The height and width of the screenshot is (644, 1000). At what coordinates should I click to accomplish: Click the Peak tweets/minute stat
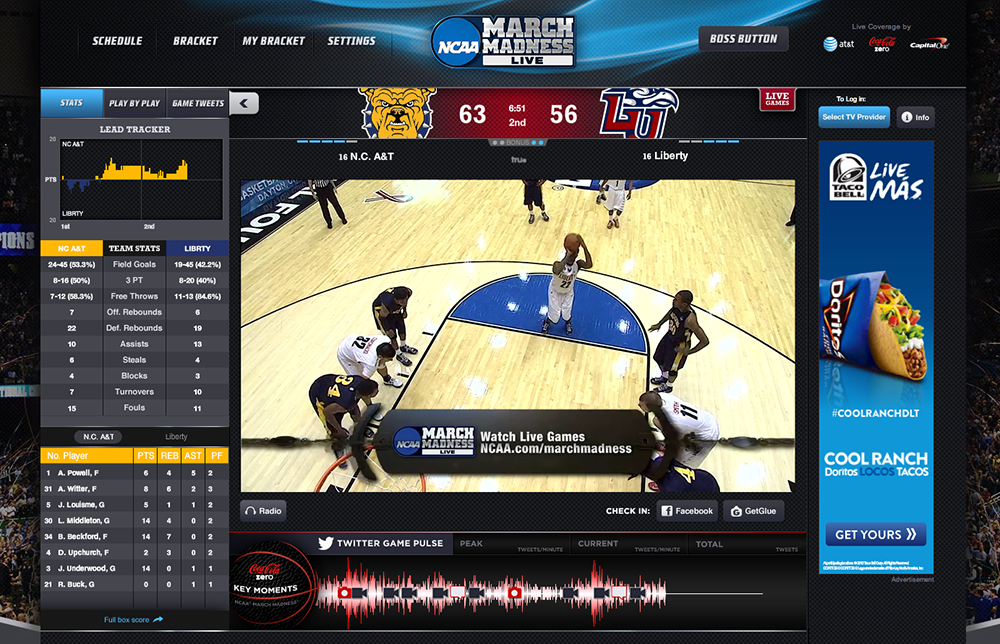tap(510, 544)
